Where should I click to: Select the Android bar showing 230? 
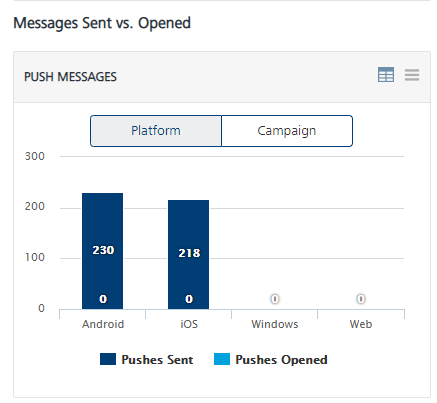103,251
